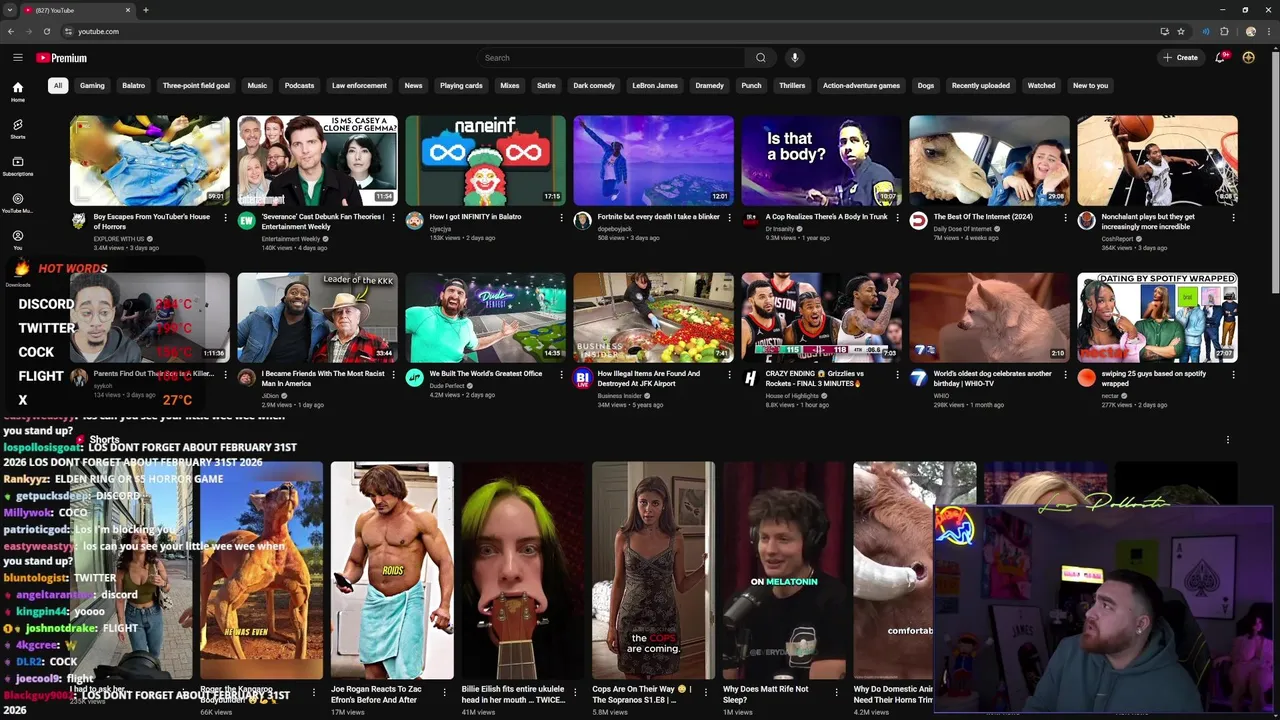Click the Create button
The width and height of the screenshot is (1280, 720).
1180,58
